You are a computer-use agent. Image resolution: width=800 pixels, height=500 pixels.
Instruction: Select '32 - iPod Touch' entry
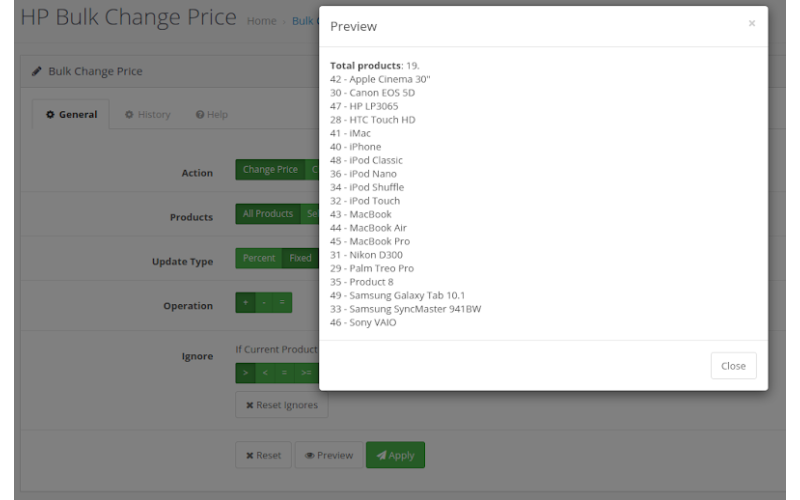[x=365, y=201]
